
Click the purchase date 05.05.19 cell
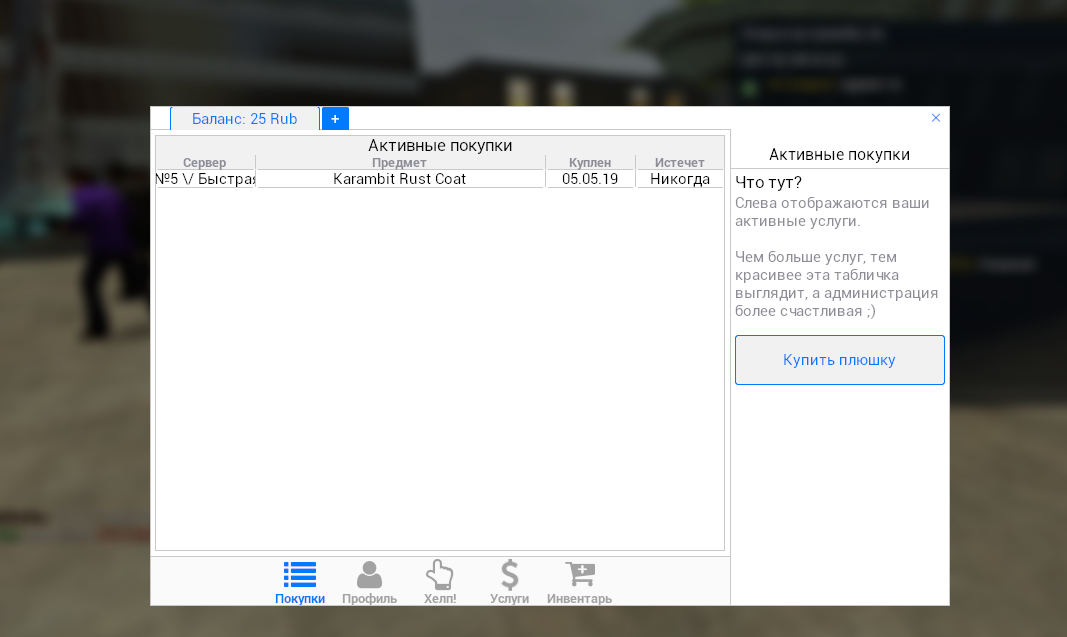tap(590, 179)
